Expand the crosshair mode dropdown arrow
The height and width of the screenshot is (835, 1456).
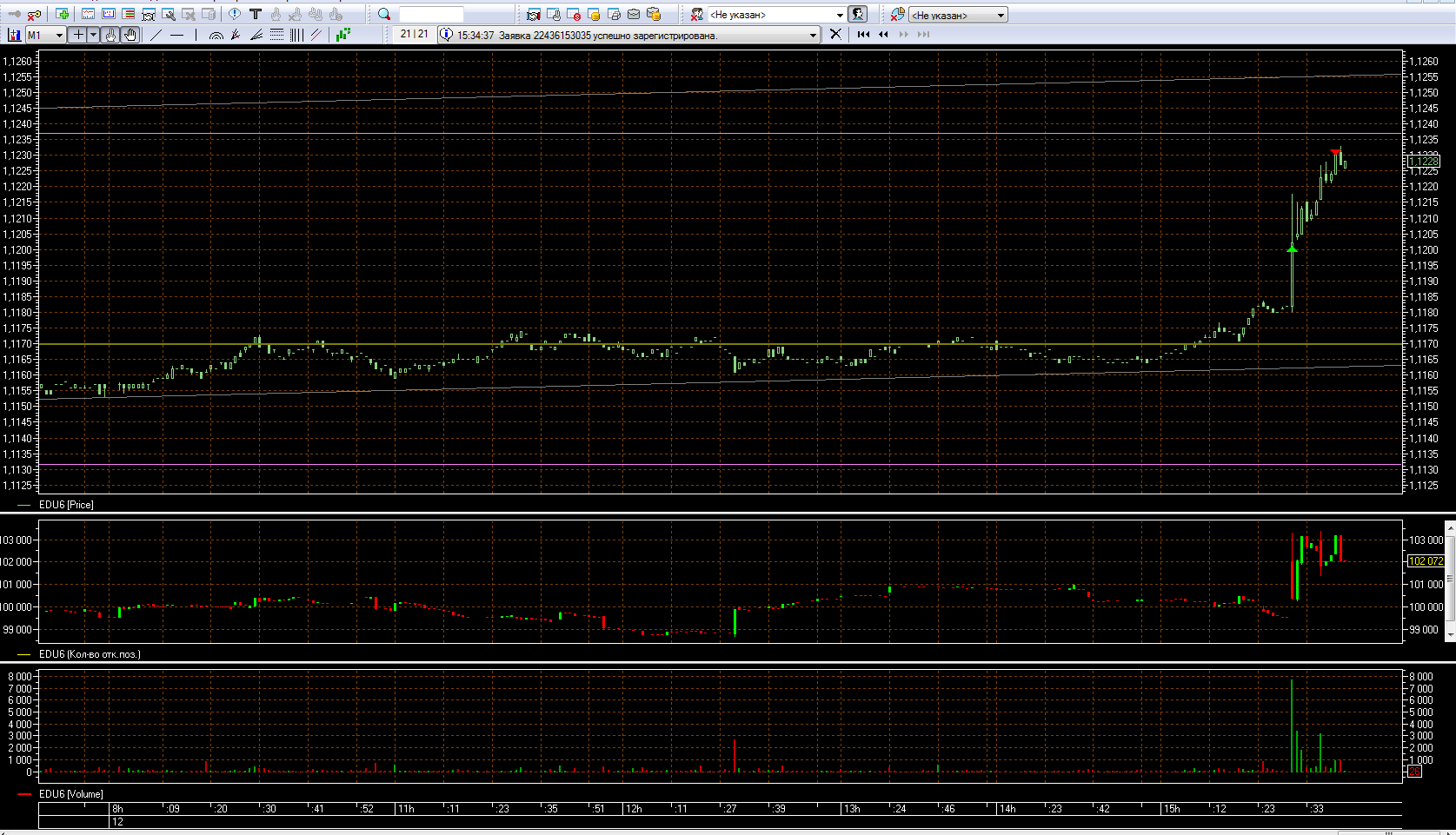(x=93, y=35)
